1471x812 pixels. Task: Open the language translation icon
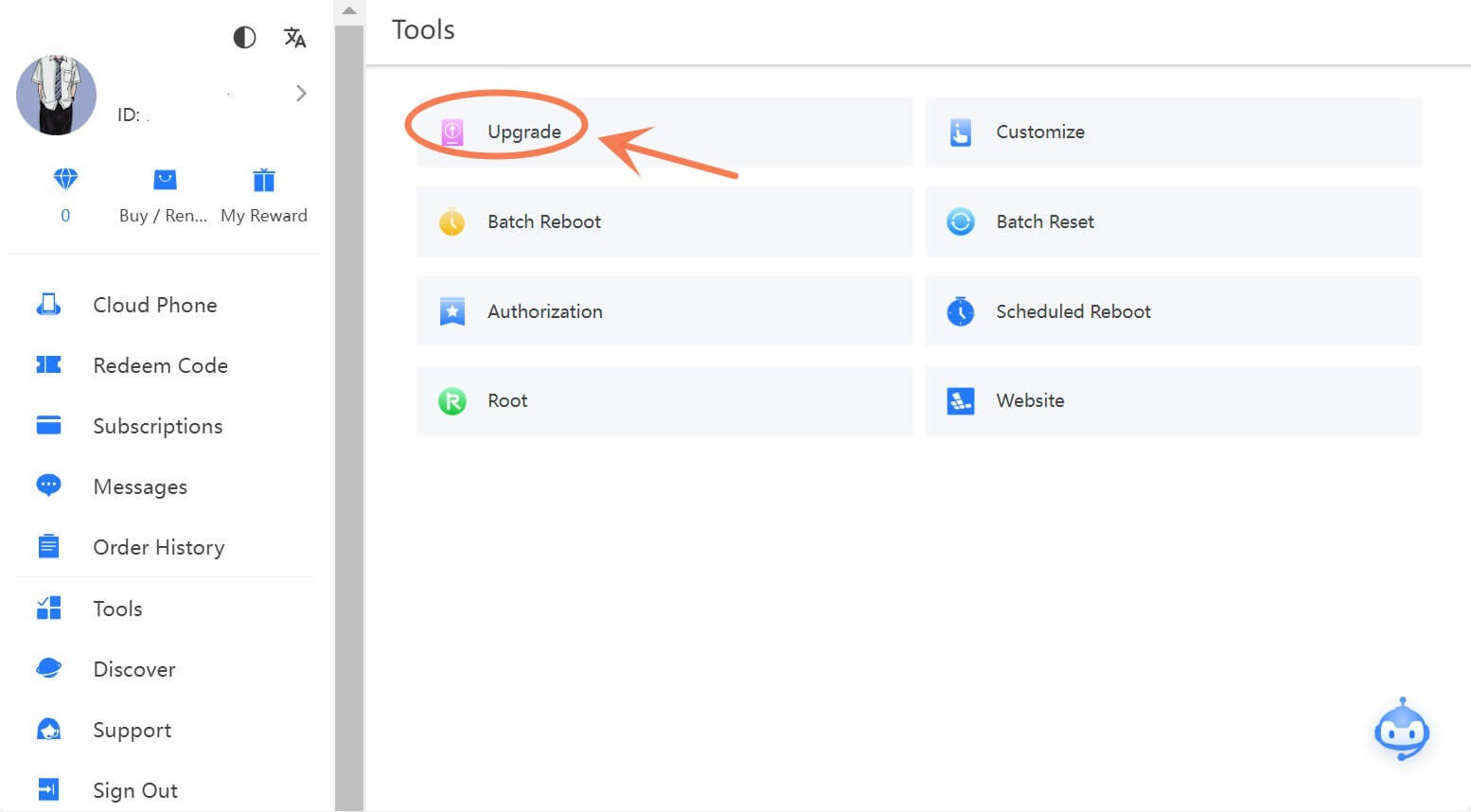click(x=294, y=37)
